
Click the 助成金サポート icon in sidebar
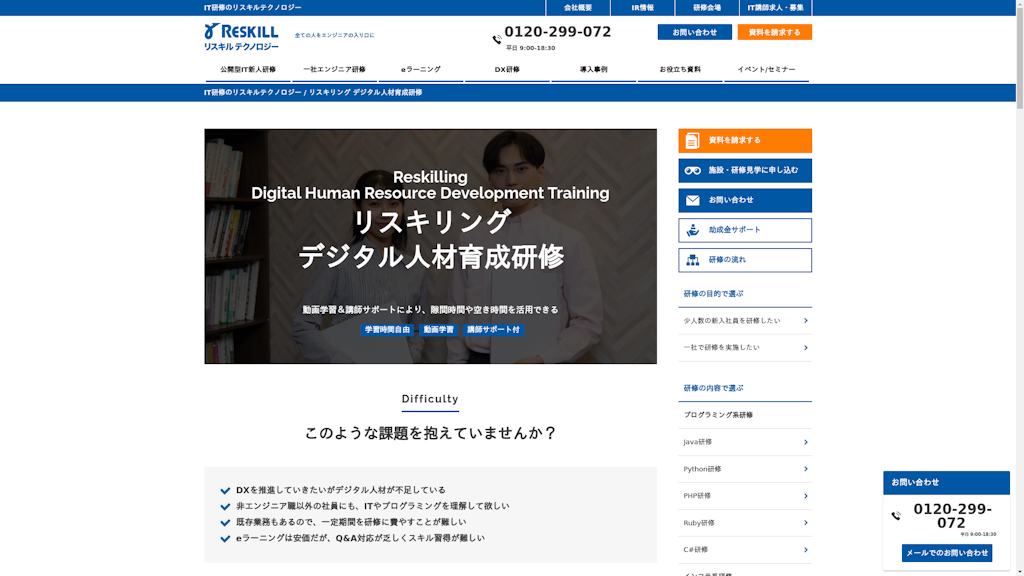(693, 231)
